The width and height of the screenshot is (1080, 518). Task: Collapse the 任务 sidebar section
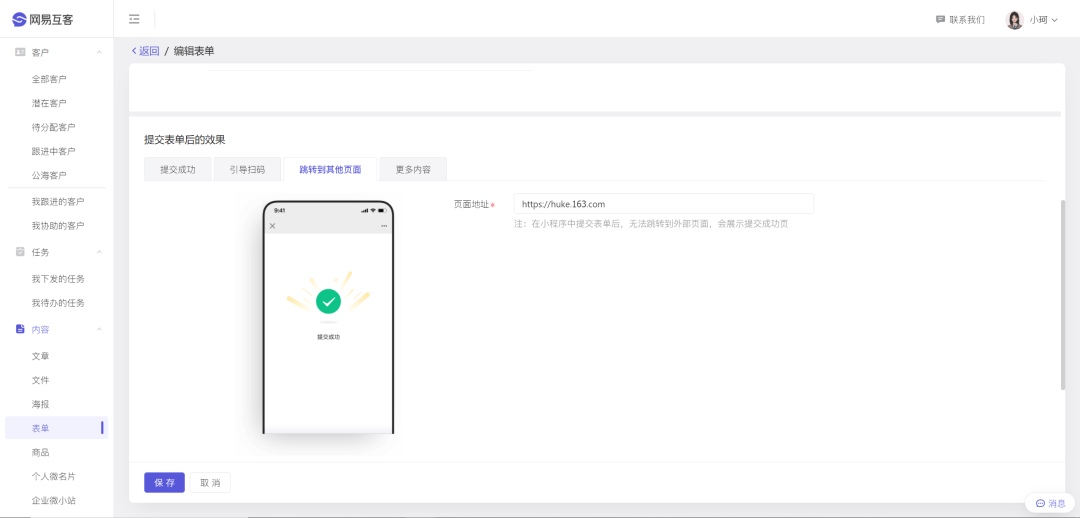point(98,252)
